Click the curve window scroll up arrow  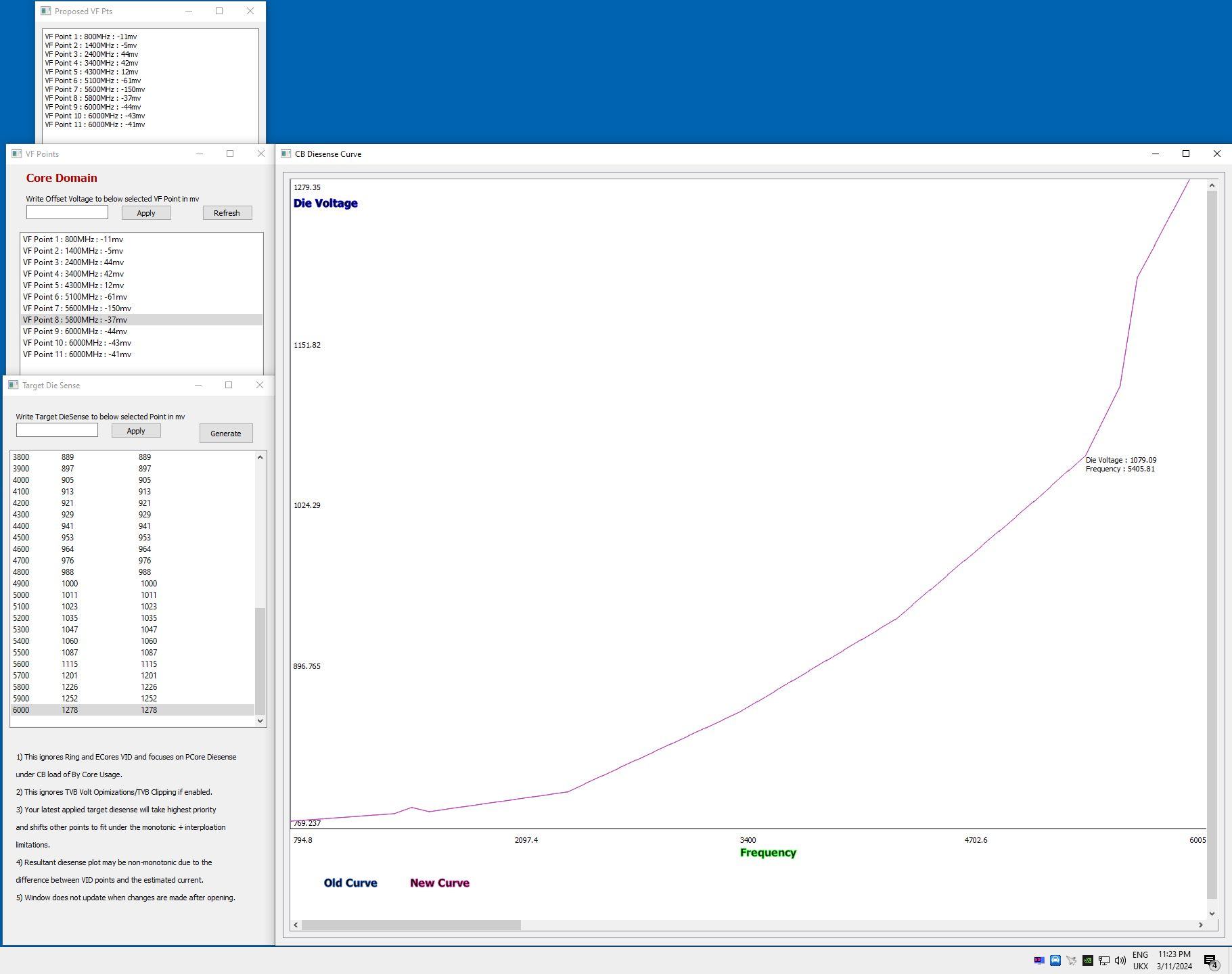[1212, 185]
